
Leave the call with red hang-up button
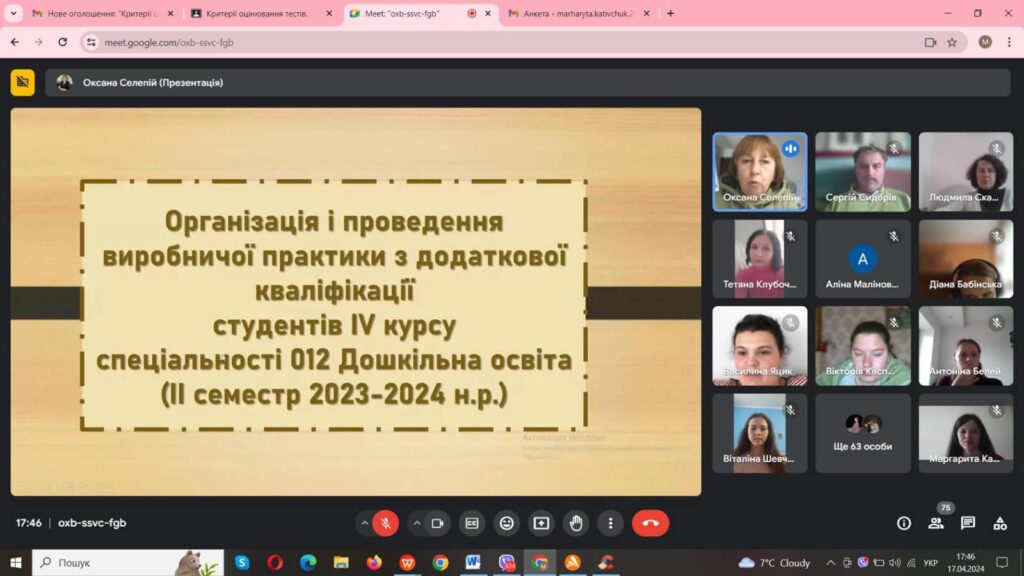pyautogui.click(x=650, y=523)
